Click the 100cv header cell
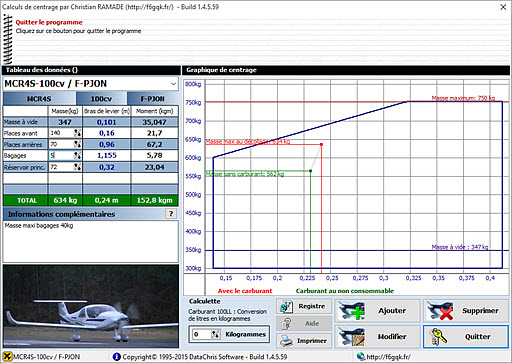 [101, 99]
